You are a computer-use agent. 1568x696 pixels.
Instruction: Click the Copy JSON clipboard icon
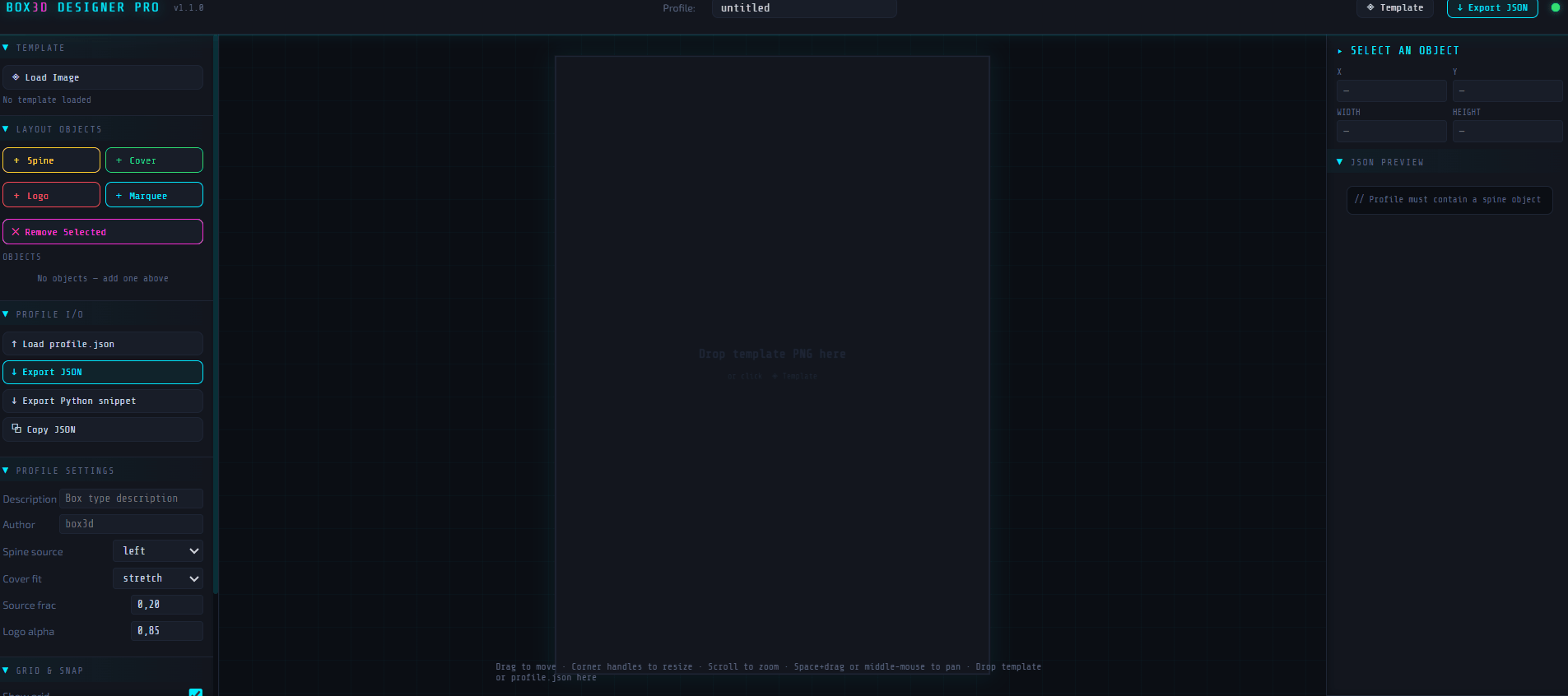(x=16, y=429)
